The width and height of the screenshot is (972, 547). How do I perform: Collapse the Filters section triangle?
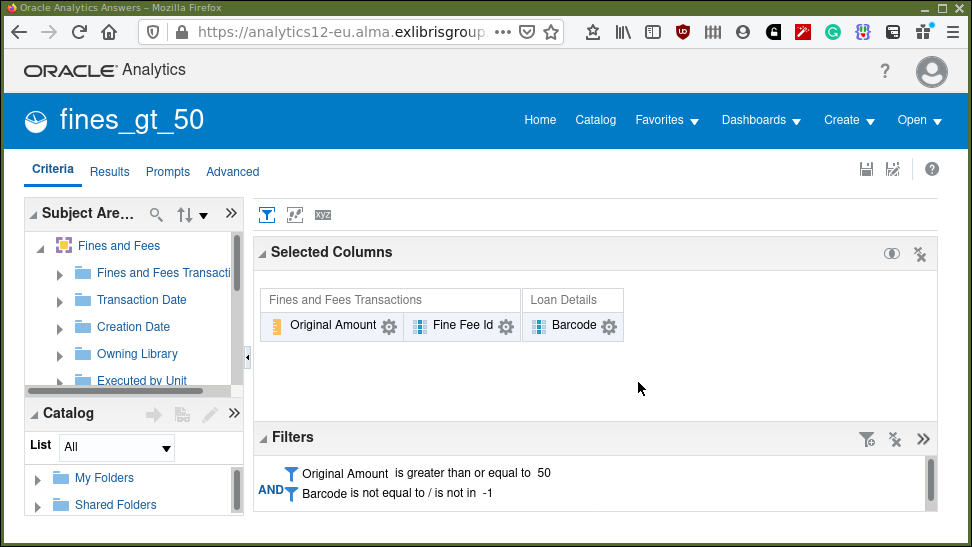[x=262, y=439]
